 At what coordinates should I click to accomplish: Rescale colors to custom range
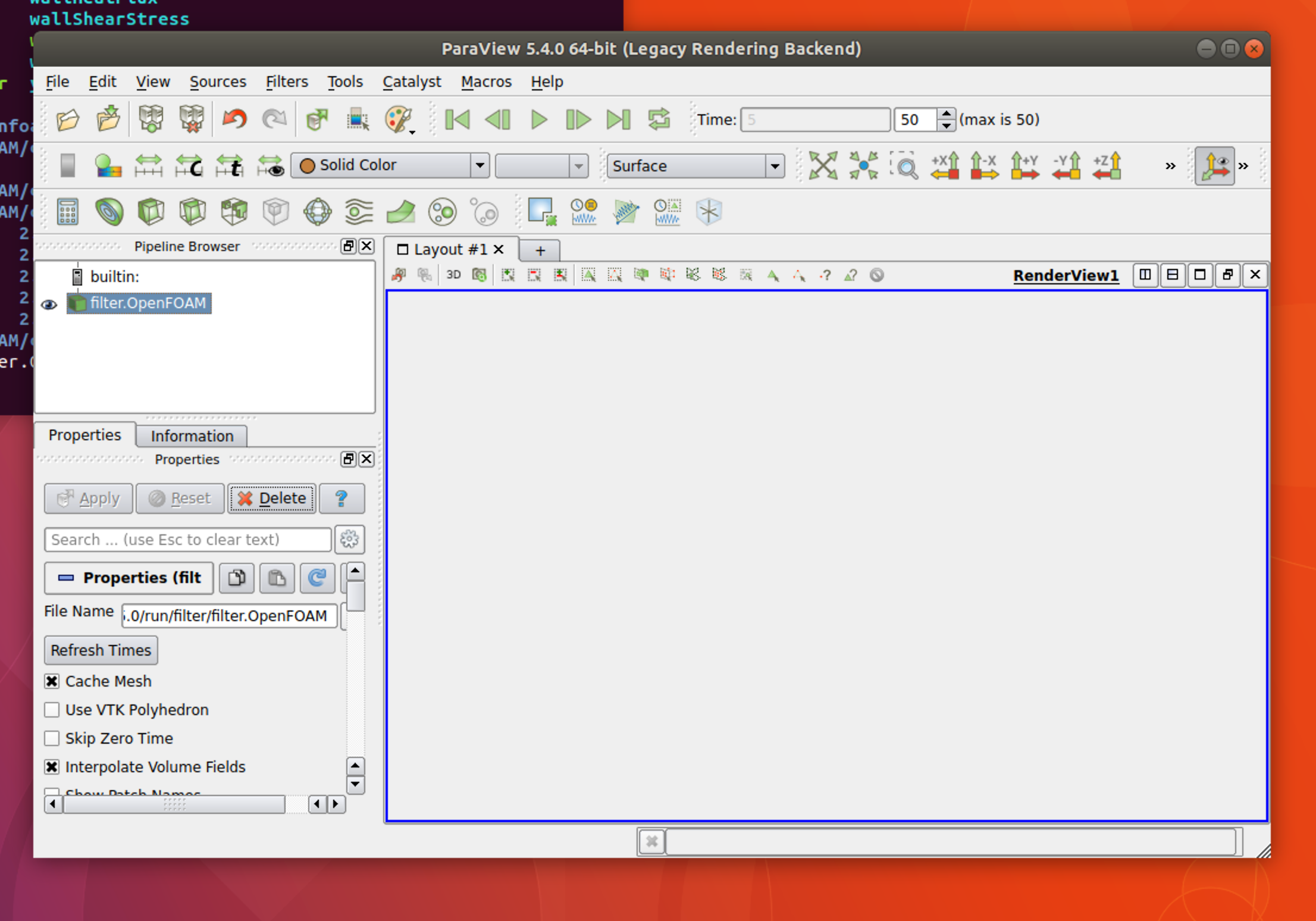pos(189,165)
